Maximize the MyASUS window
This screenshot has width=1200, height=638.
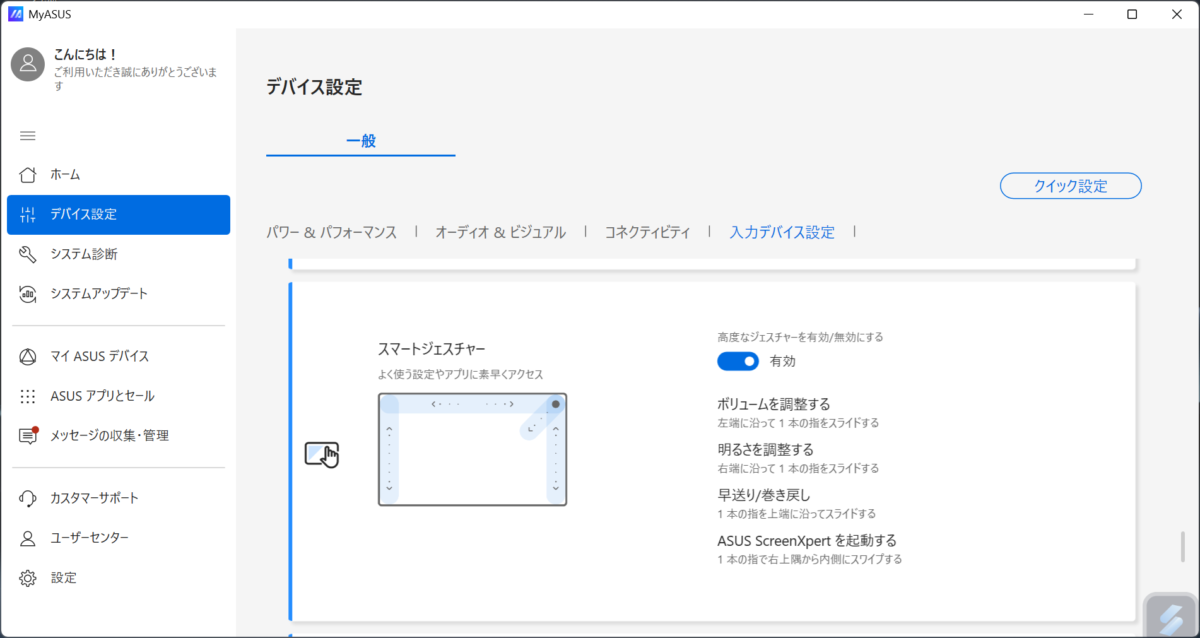click(x=1132, y=14)
